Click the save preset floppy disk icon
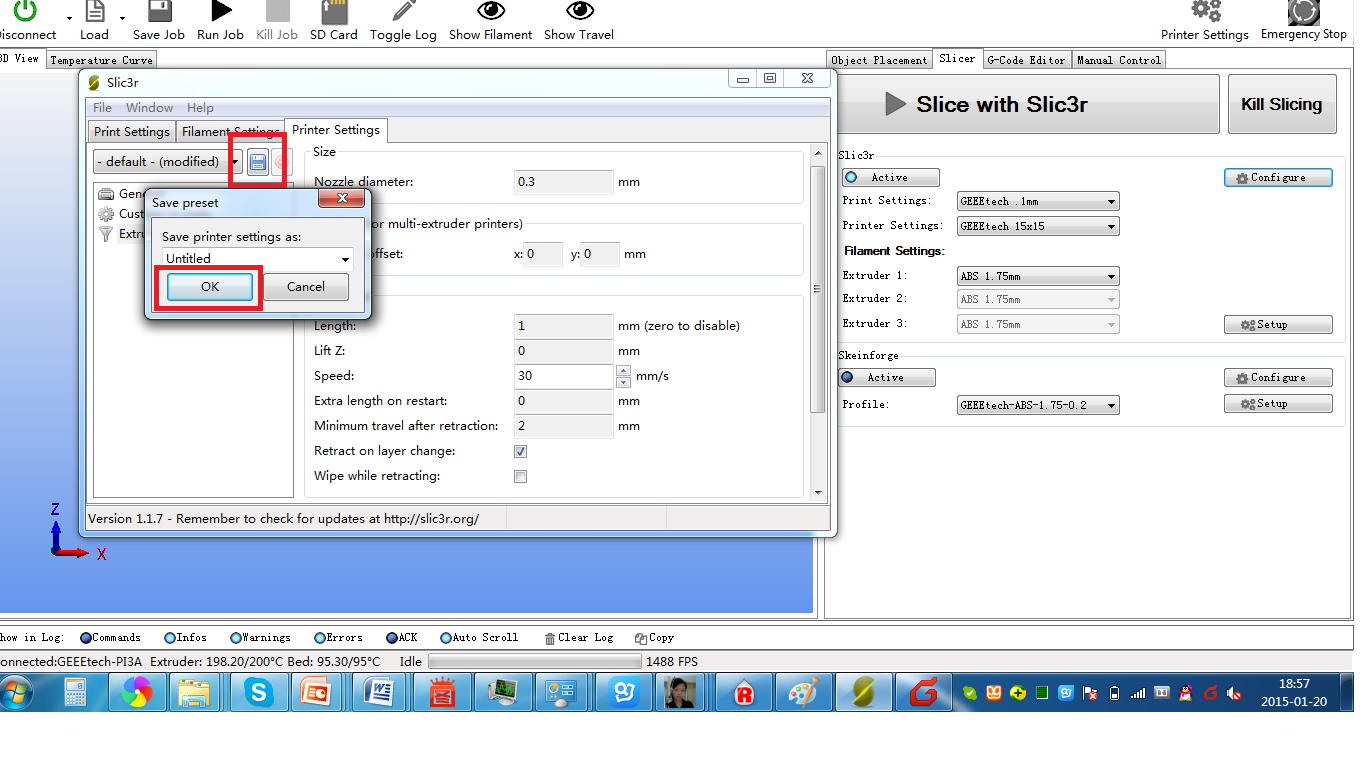 (258, 162)
